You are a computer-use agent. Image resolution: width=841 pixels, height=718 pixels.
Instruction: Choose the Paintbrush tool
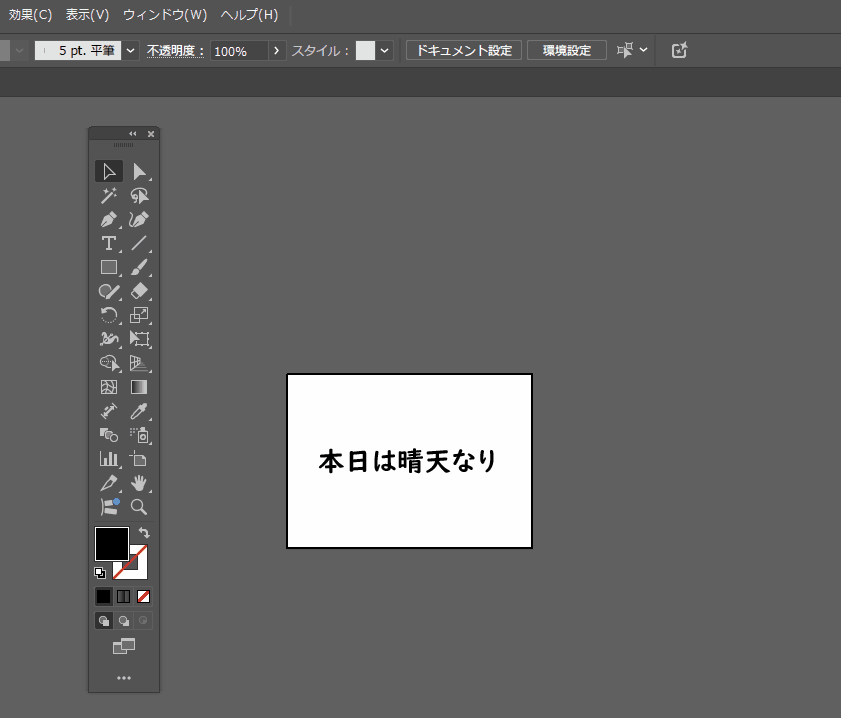click(x=139, y=267)
